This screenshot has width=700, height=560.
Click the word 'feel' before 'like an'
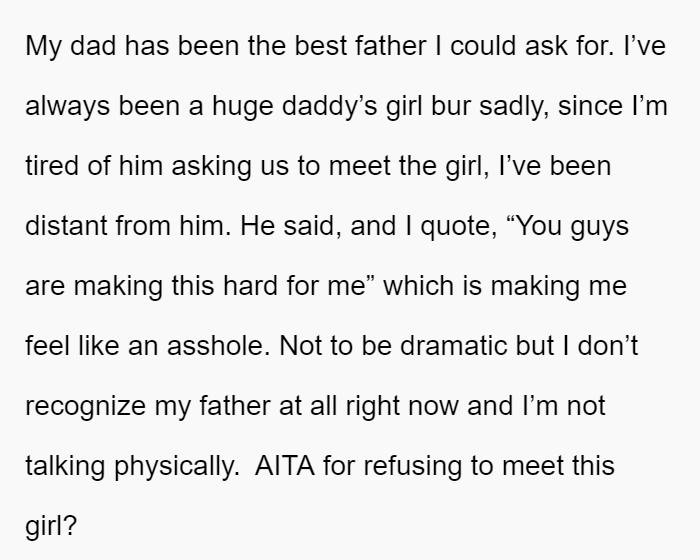pos(47,346)
